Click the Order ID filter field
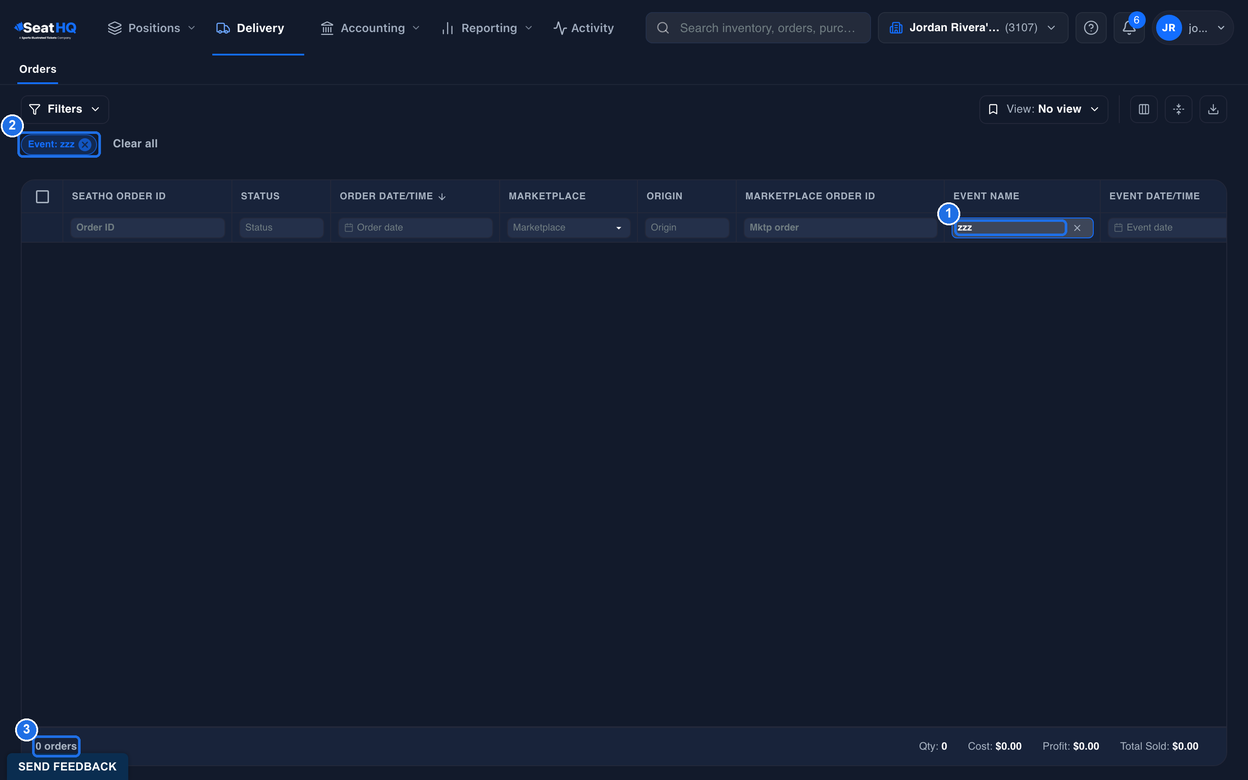 pos(147,228)
